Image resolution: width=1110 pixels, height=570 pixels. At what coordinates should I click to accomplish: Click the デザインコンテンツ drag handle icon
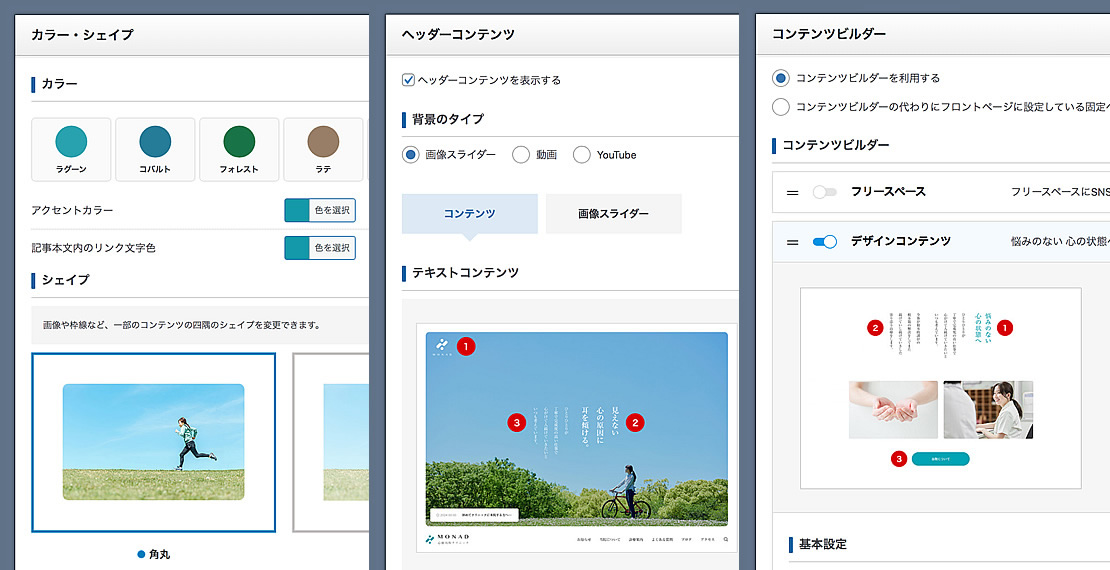coord(793,242)
